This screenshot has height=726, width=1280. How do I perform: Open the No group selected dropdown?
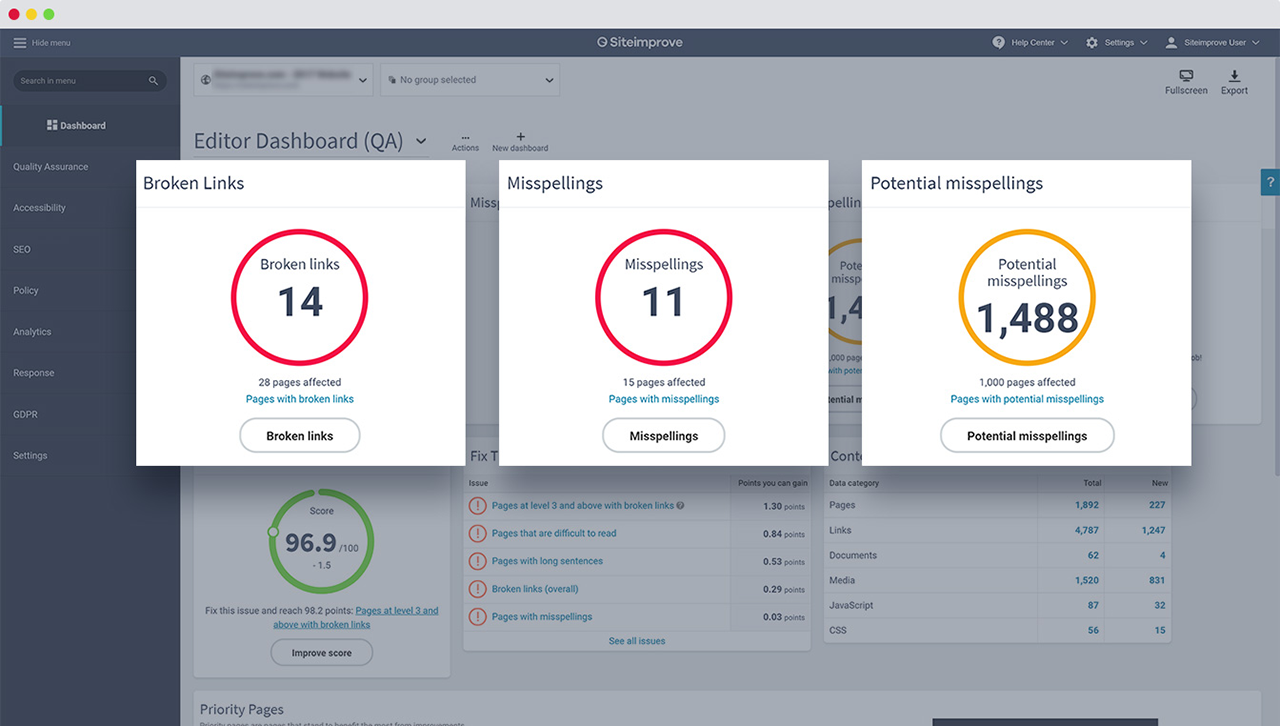469,79
